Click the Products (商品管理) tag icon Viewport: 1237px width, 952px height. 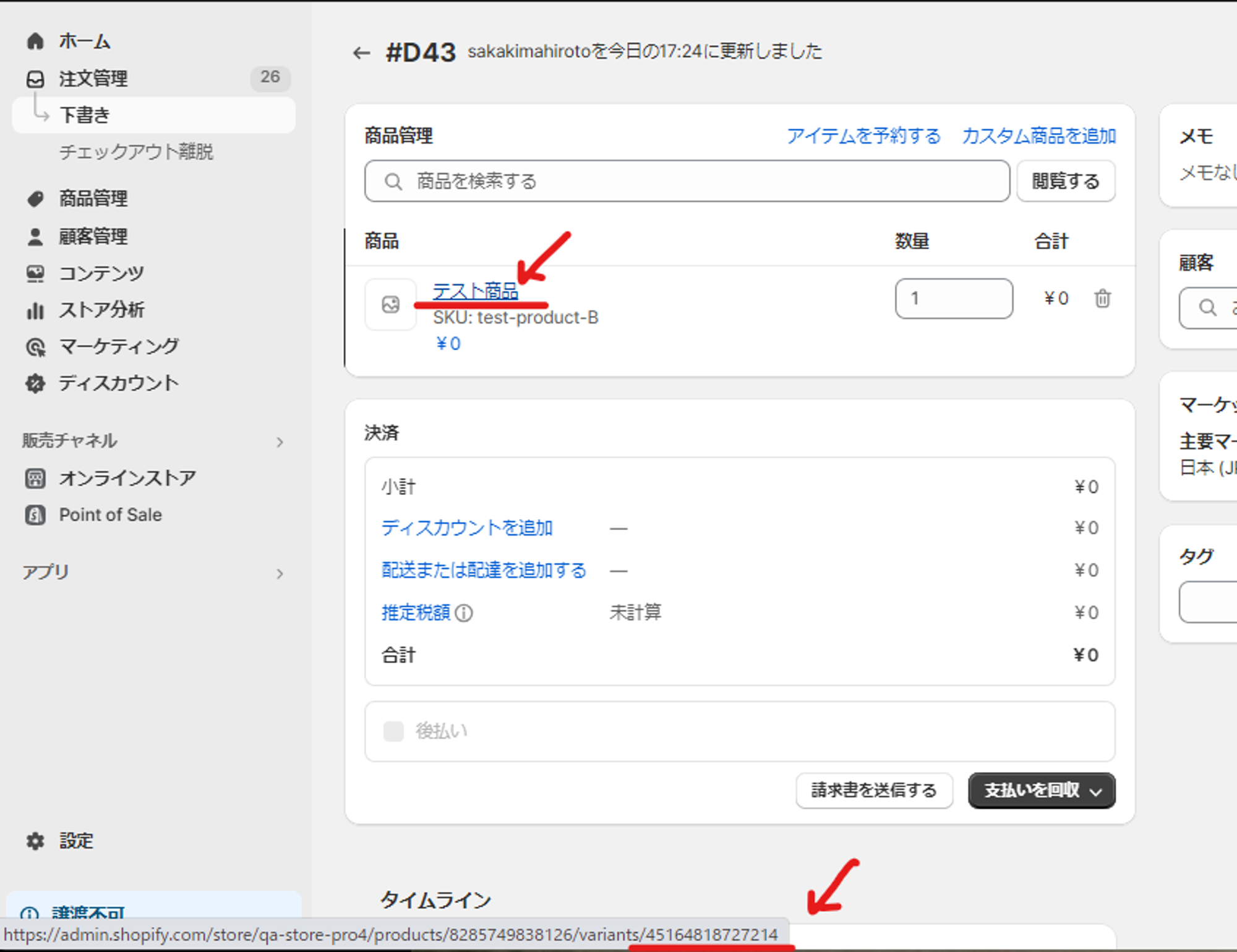coord(35,199)
